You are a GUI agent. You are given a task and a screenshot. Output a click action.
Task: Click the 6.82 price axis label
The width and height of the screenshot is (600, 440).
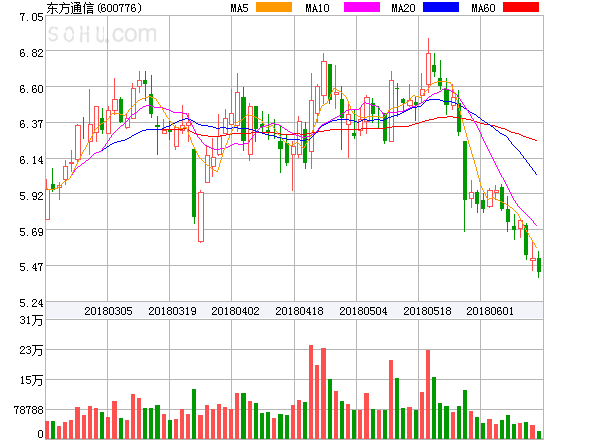31,53
